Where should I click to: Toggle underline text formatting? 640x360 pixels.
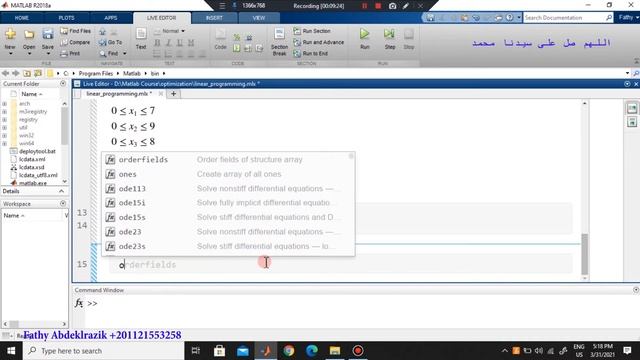coord(180,42)
